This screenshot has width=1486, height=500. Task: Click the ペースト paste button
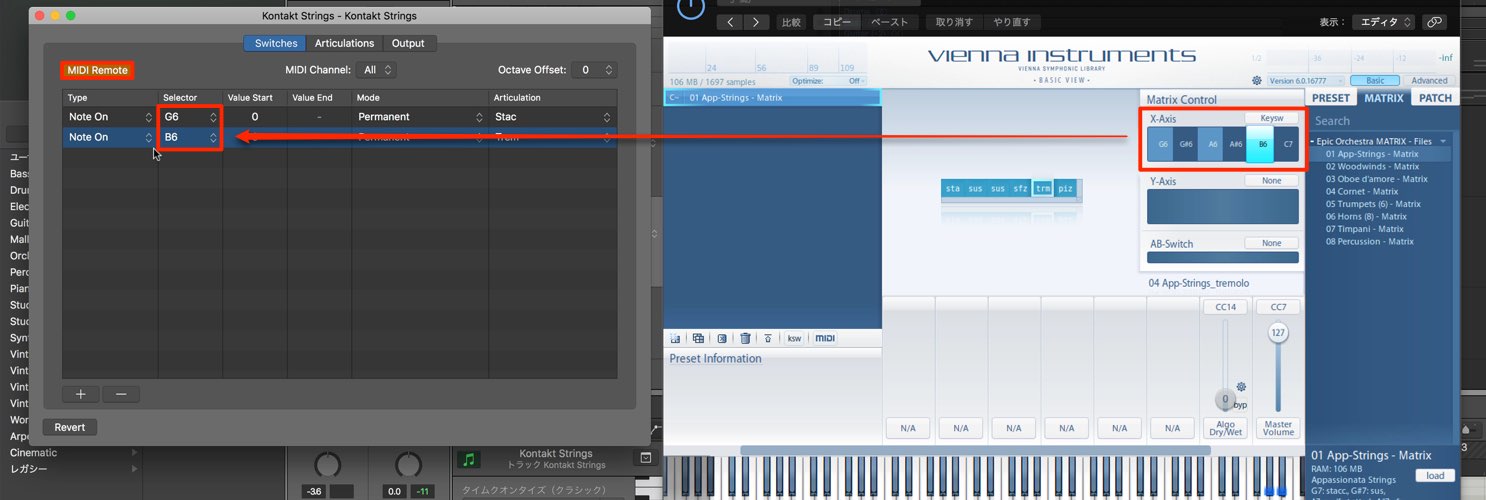point(890,22)
